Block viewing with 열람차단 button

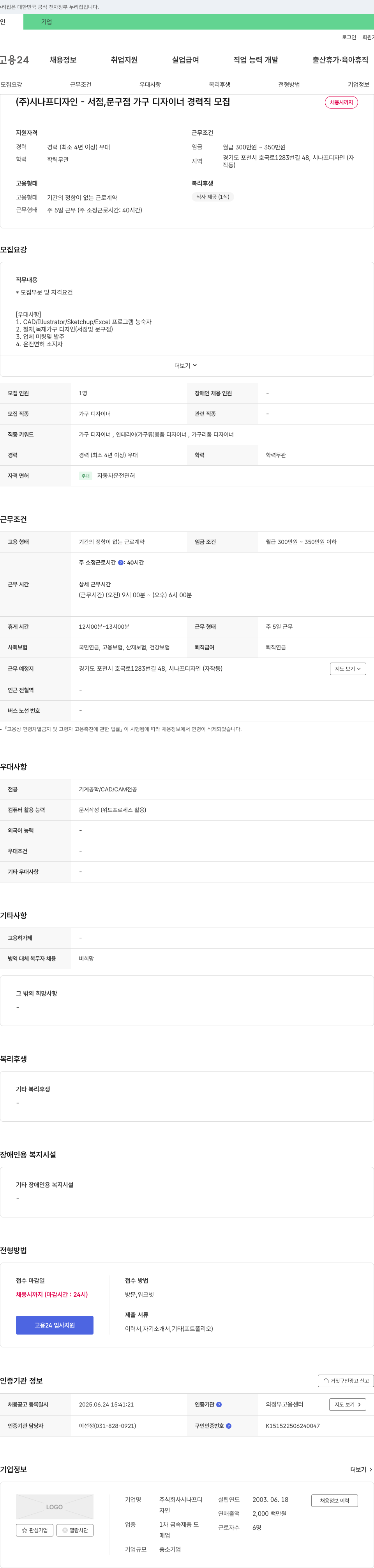(75, 1530)
